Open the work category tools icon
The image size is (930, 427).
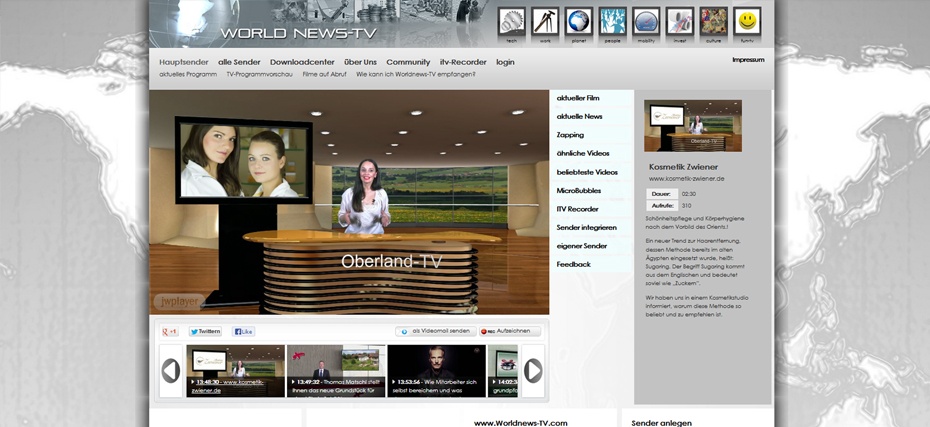(x=545, y=21)
